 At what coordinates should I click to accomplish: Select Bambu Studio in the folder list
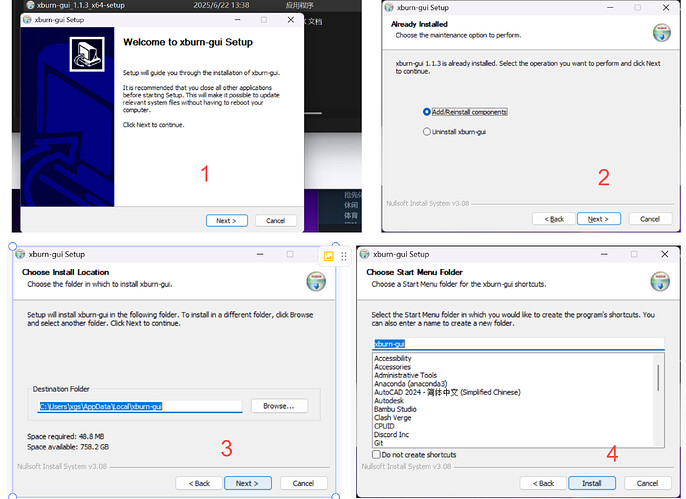pos(395,409)
